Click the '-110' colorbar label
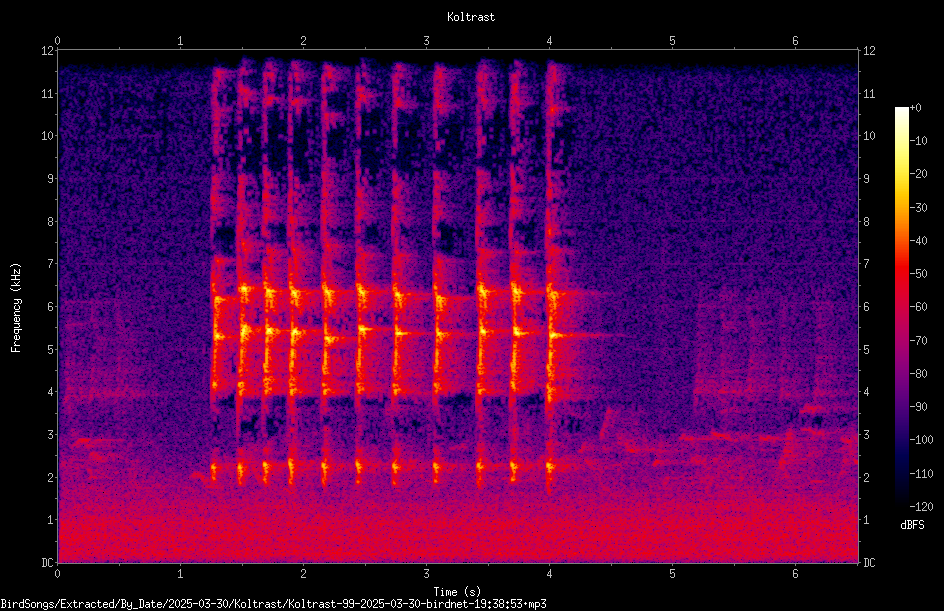 pos(921,474)
